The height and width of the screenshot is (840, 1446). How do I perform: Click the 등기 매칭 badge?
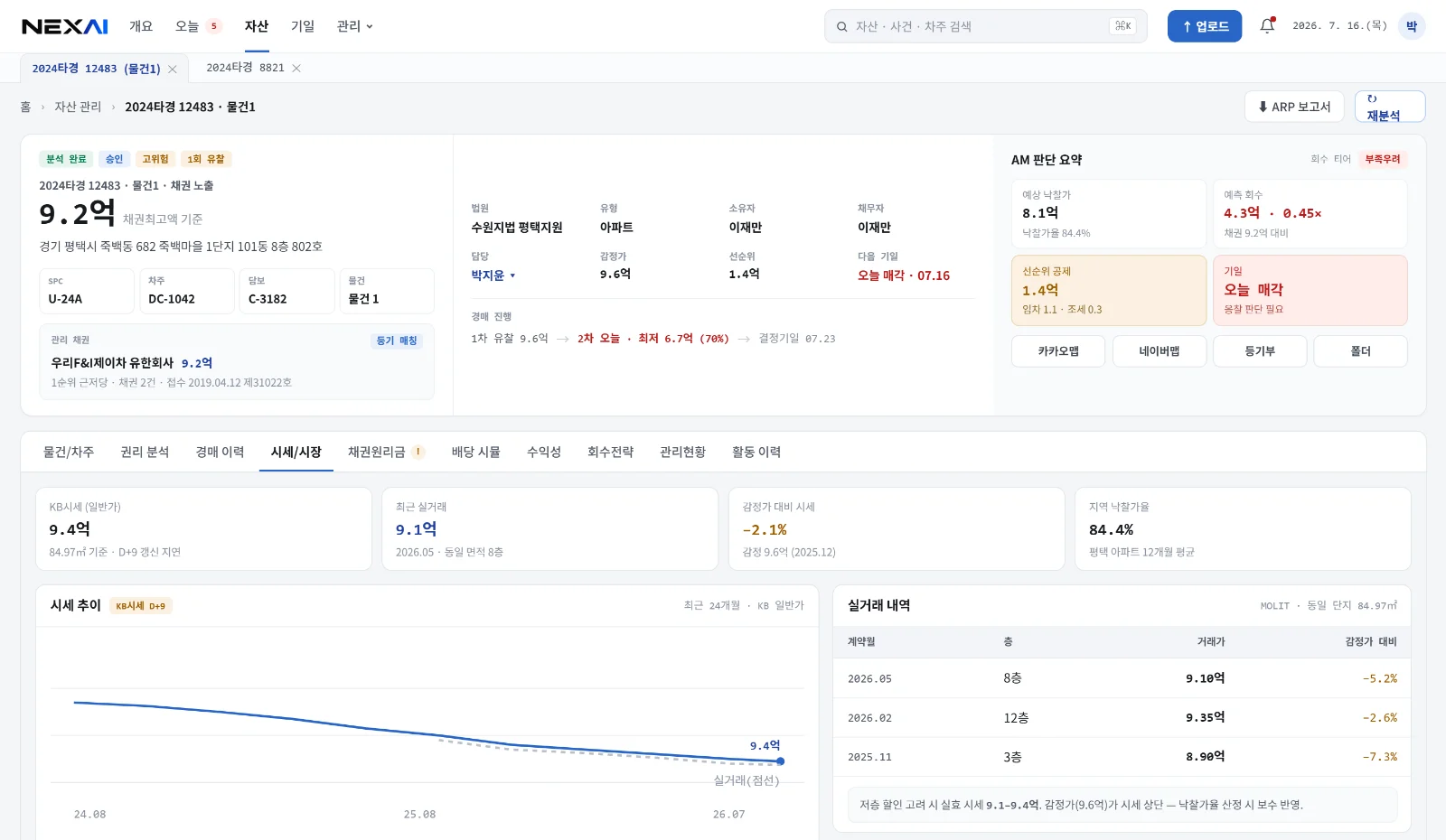[397, 341]
